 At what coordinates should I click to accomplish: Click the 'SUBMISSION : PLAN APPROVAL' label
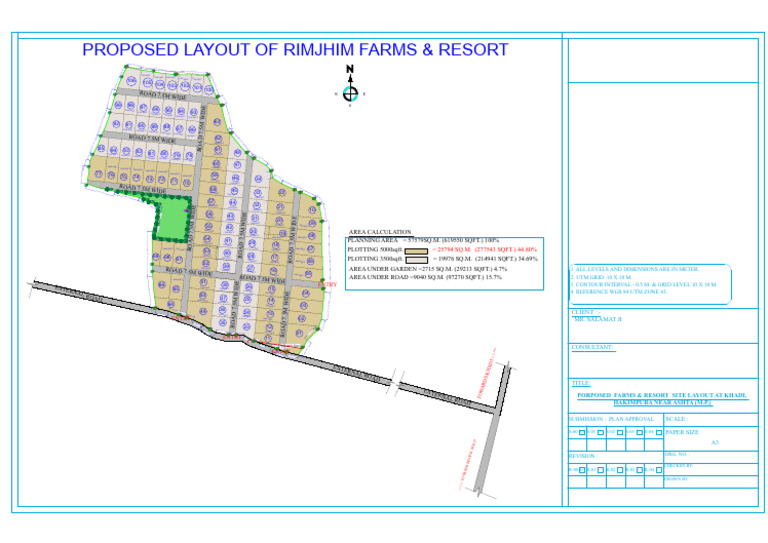[x=611, y=420]
